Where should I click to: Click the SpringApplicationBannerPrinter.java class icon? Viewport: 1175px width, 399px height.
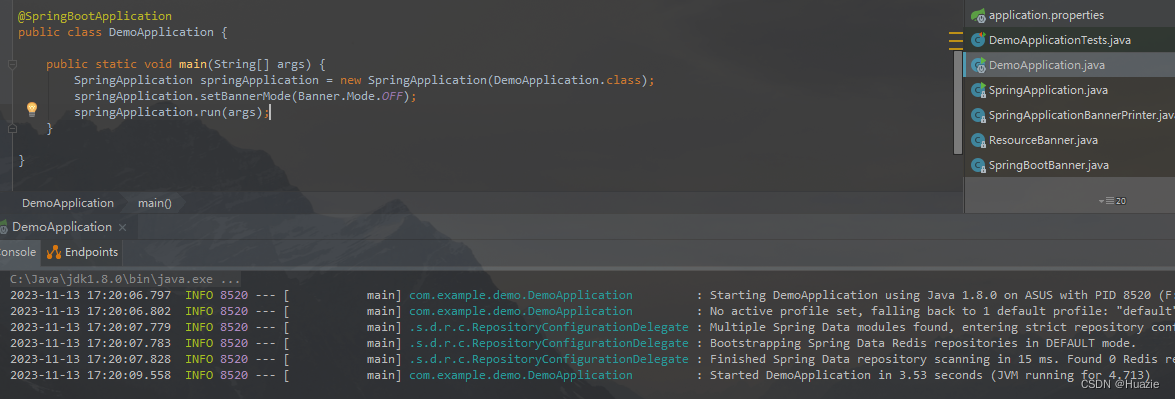978,115
